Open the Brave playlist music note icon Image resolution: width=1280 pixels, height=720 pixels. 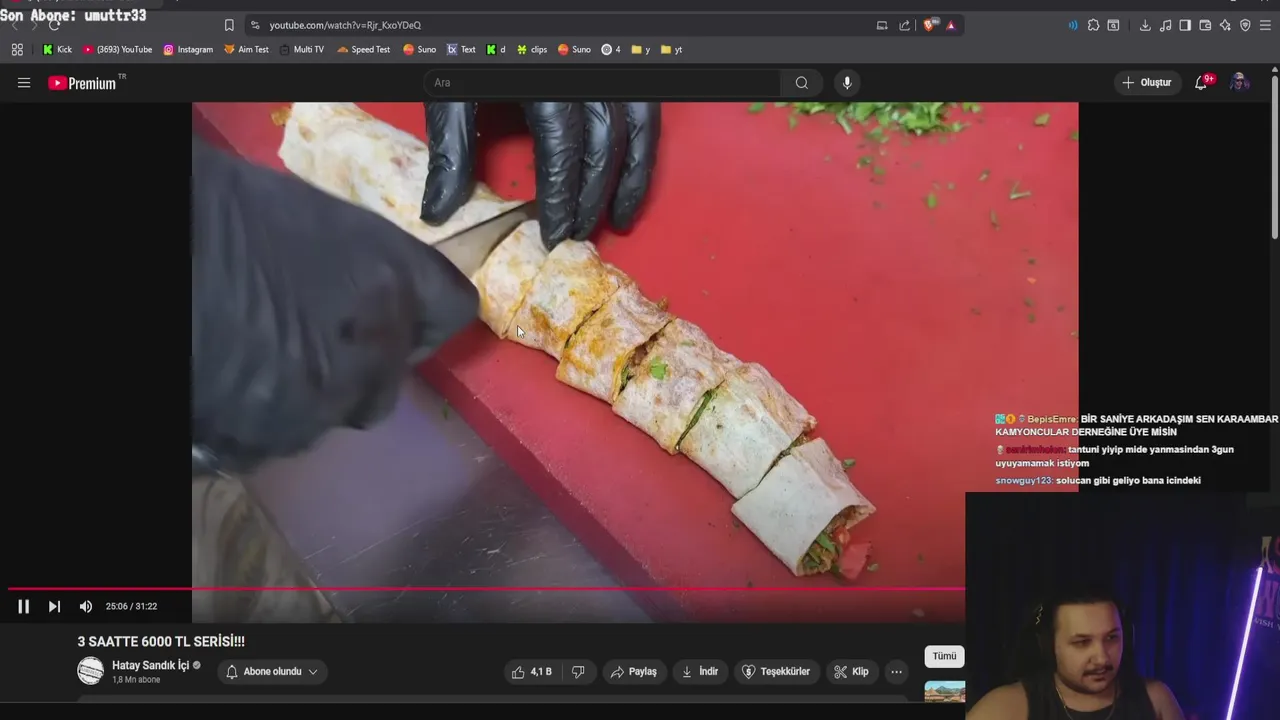pos(1165,25)
